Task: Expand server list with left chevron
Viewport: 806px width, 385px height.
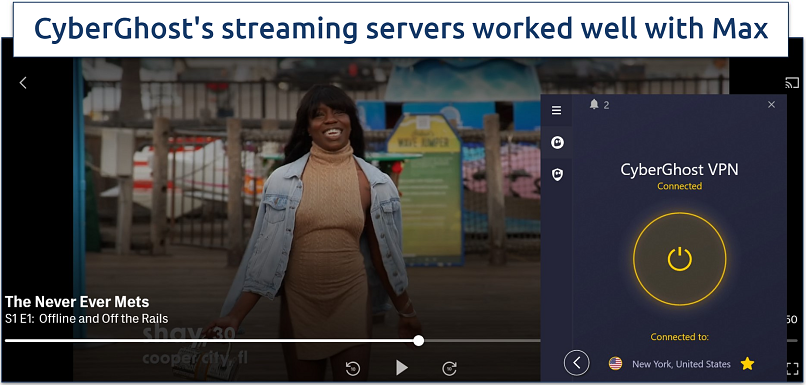Action: tap(576, 363)
